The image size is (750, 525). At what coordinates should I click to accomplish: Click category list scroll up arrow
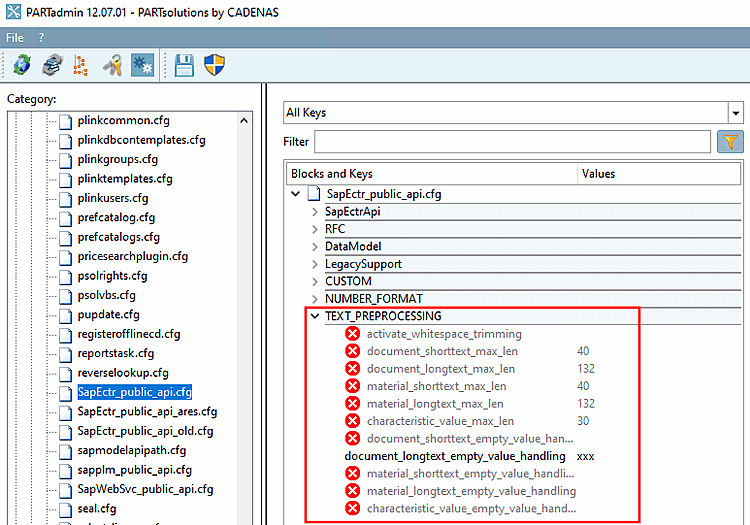(x=244, y=120)
